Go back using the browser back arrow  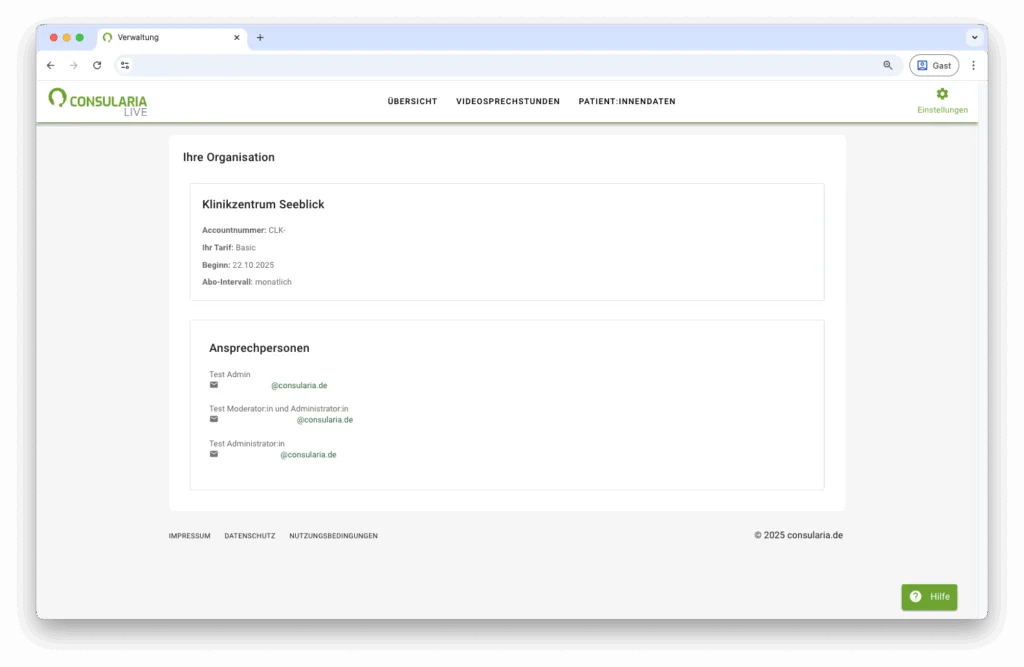(x=51, y=65)
